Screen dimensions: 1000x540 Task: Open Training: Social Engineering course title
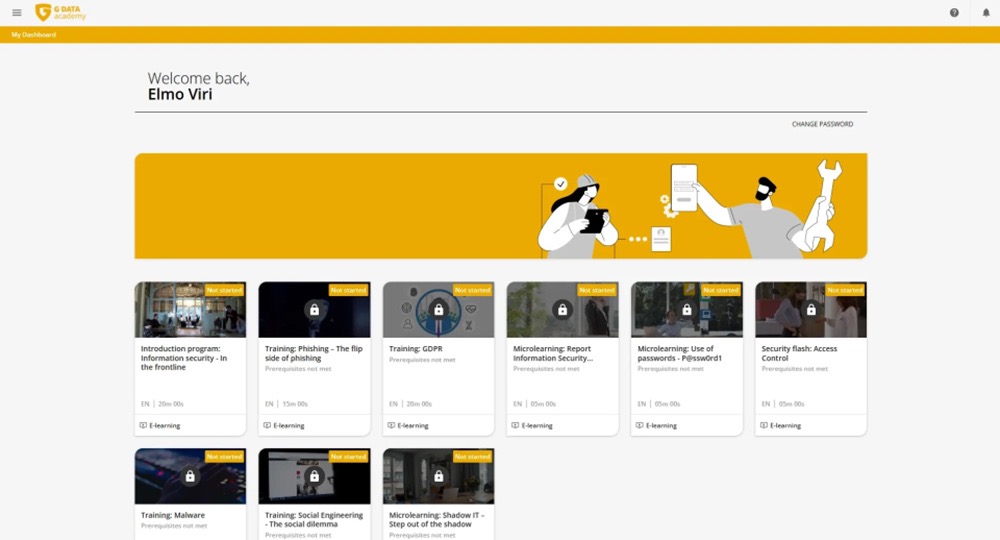point(312,519)
